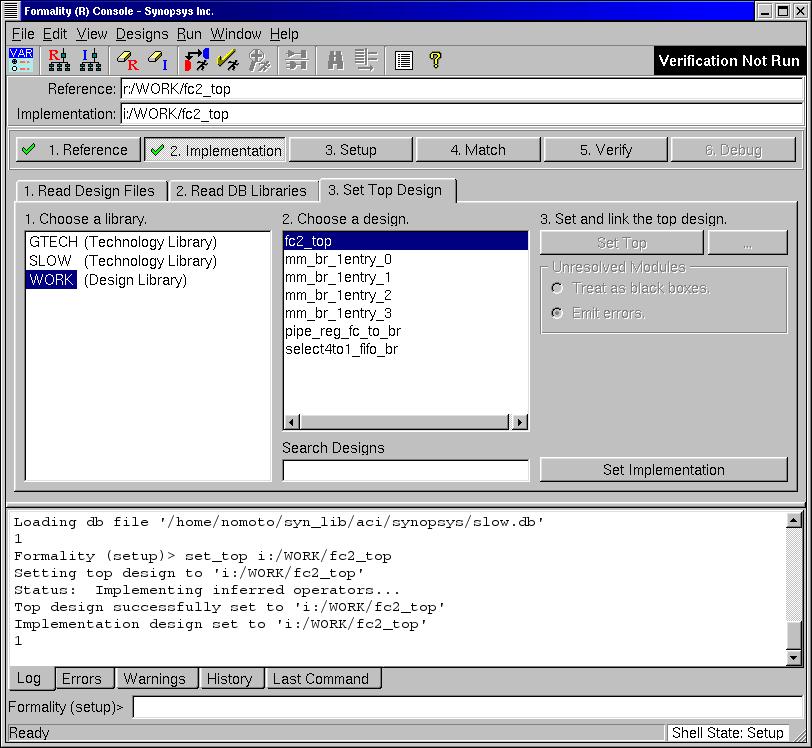Screen dimensions: 812x748
Task: Select the WORK design library
Action: [x=108, y=280]
